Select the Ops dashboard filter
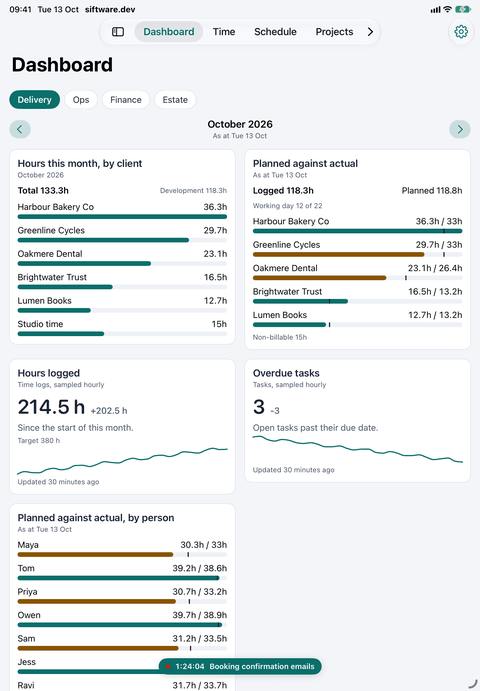480x691 pixels. point(81,100)
